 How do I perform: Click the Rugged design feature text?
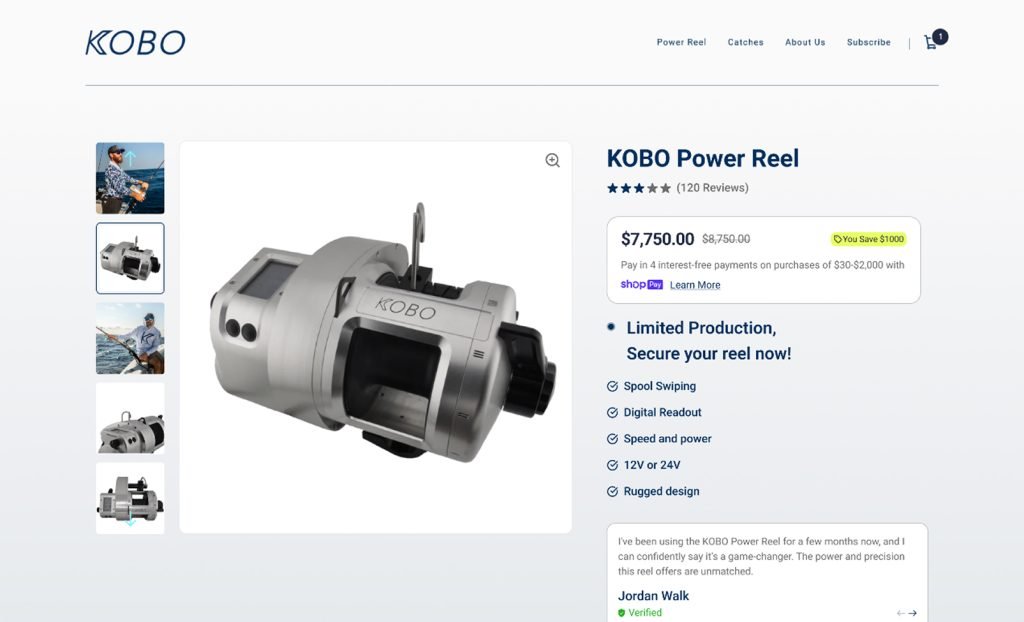click(x=661, y=491)
